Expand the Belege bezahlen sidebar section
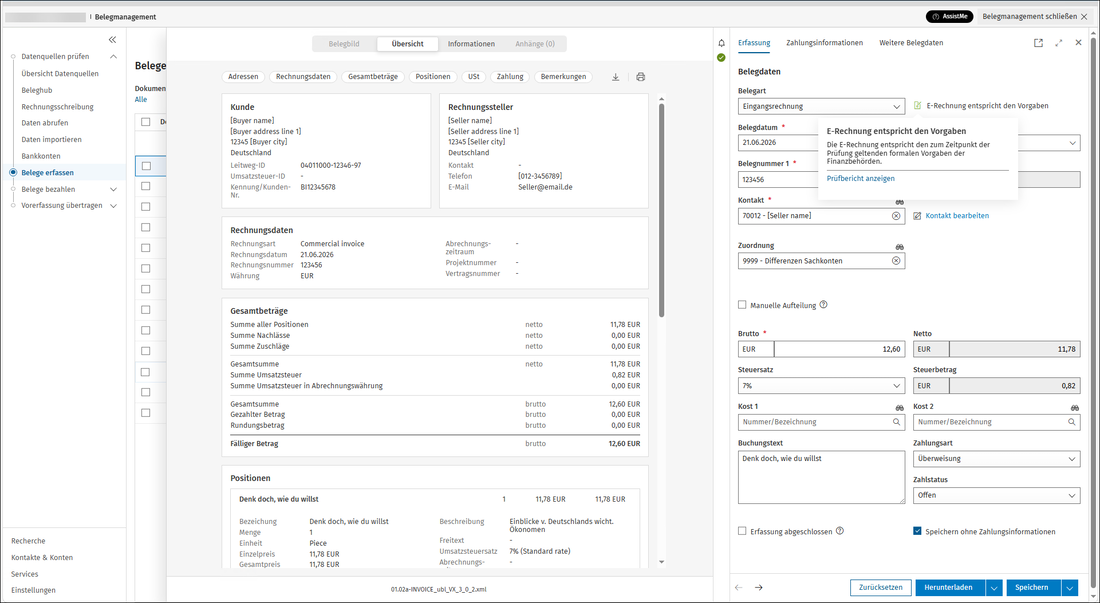Viewport: 1100px width, 603px height. [114, 189]
